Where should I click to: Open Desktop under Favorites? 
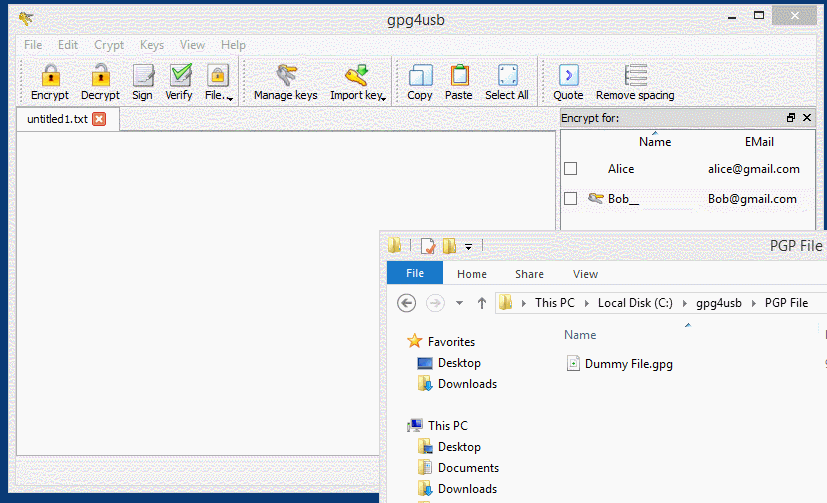[459, 363]
